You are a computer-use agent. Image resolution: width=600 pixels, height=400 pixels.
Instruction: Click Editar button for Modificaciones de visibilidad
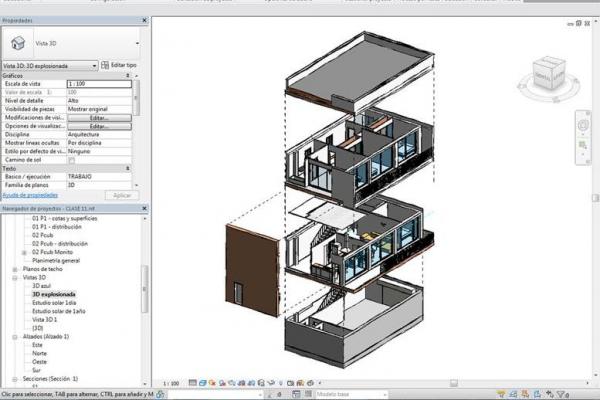[x=98, y=118]
